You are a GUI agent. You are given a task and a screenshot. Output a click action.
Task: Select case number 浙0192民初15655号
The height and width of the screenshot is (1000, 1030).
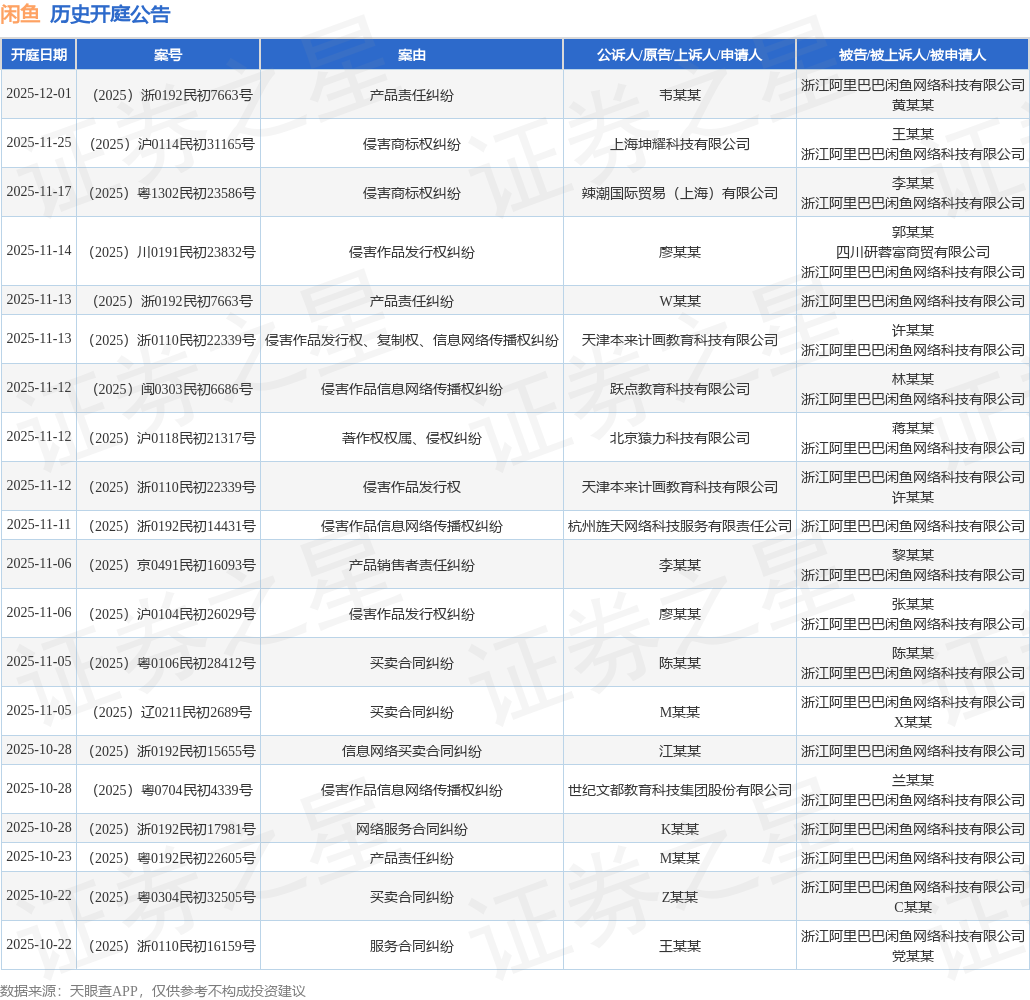click(172, 751)
